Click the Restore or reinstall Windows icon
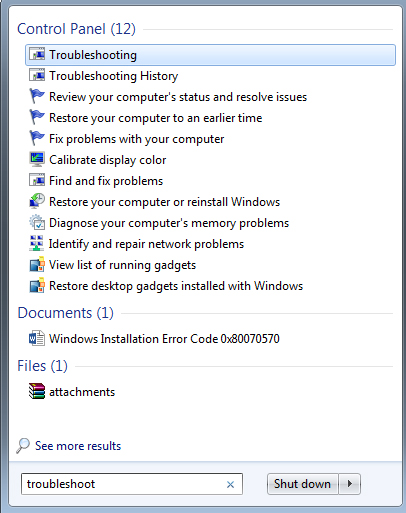The width and height of the screenshot is (406, 513). click(37, 201)
